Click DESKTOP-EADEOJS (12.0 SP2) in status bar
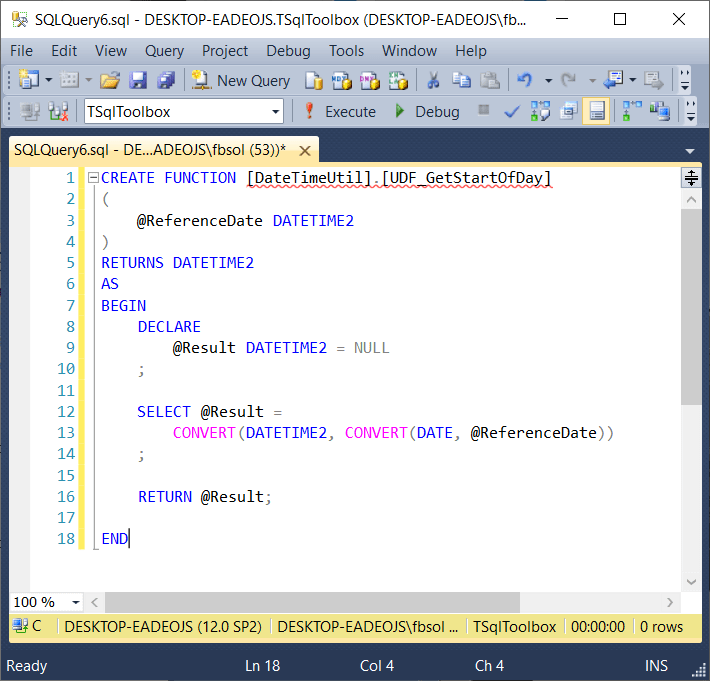 coord(163,627)
